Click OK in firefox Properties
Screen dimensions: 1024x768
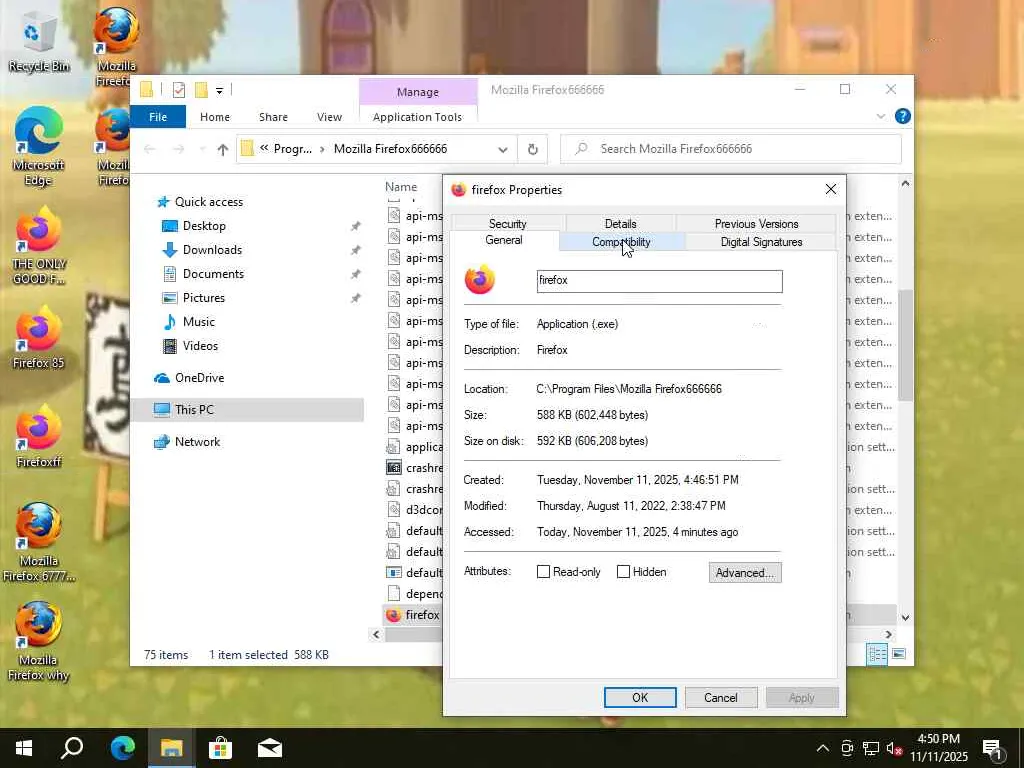640,697
